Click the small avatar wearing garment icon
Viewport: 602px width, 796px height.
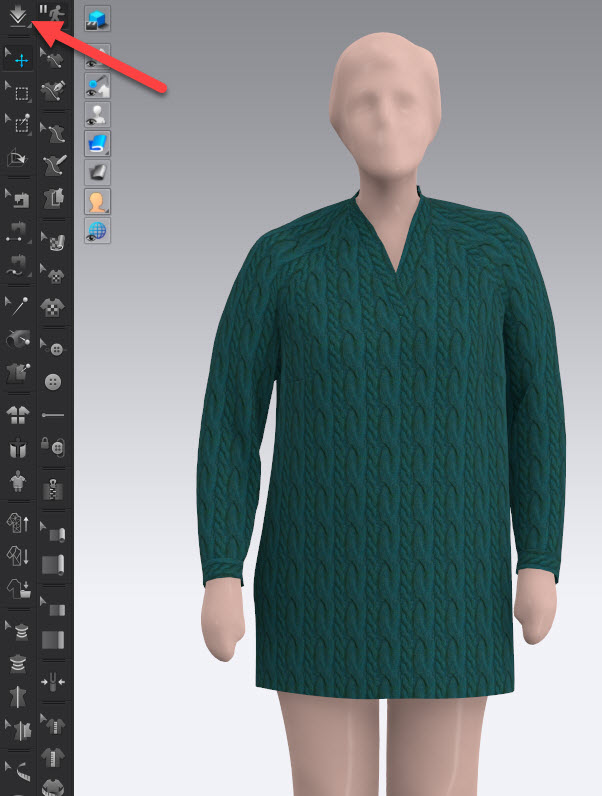click(18, 481)
